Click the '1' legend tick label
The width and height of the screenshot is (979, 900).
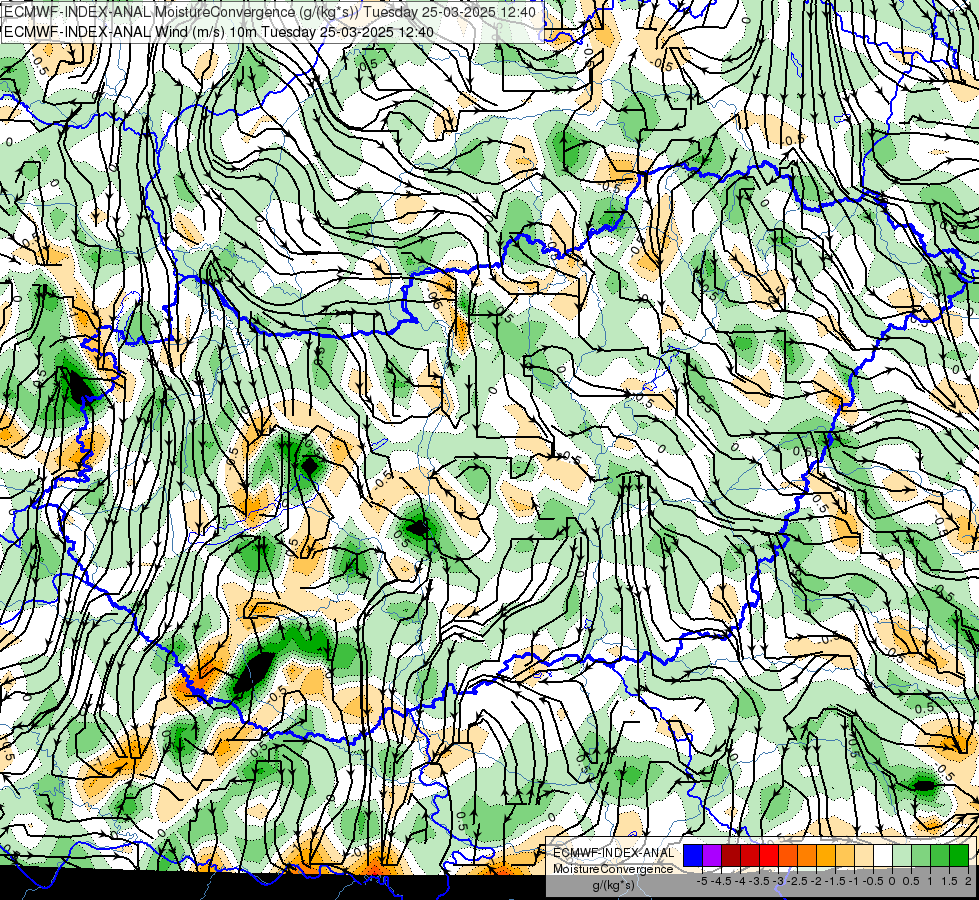[x=930, y=881]
